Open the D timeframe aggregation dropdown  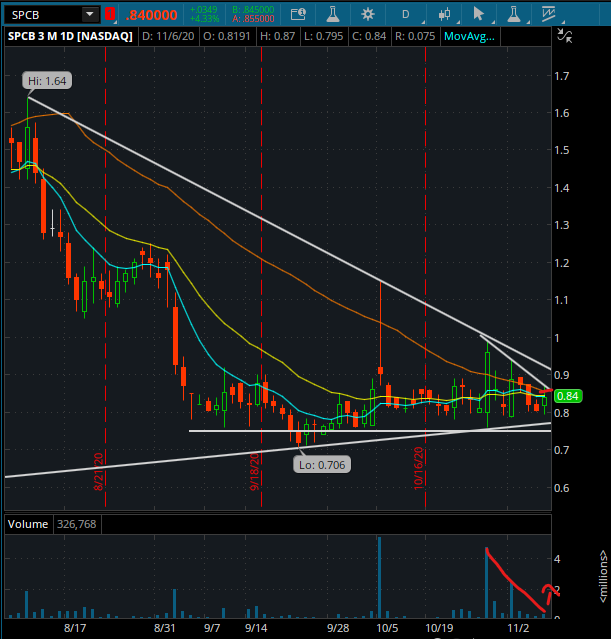pos(406,15)
